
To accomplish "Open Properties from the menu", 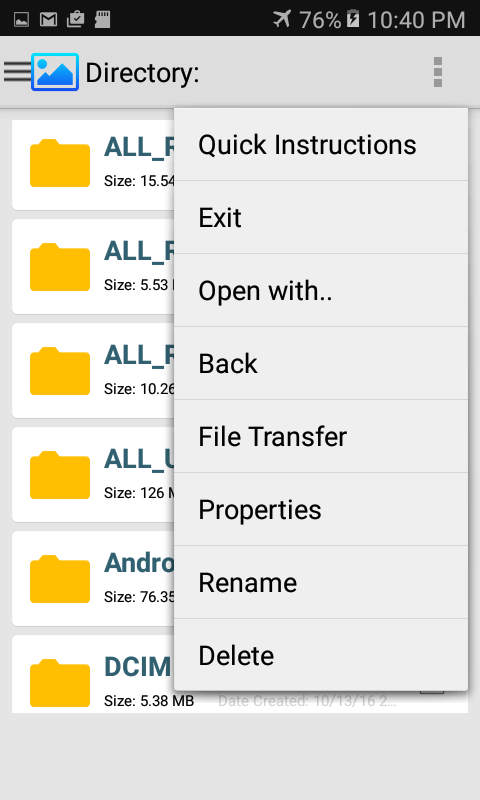I will click(x=321, y=509).
